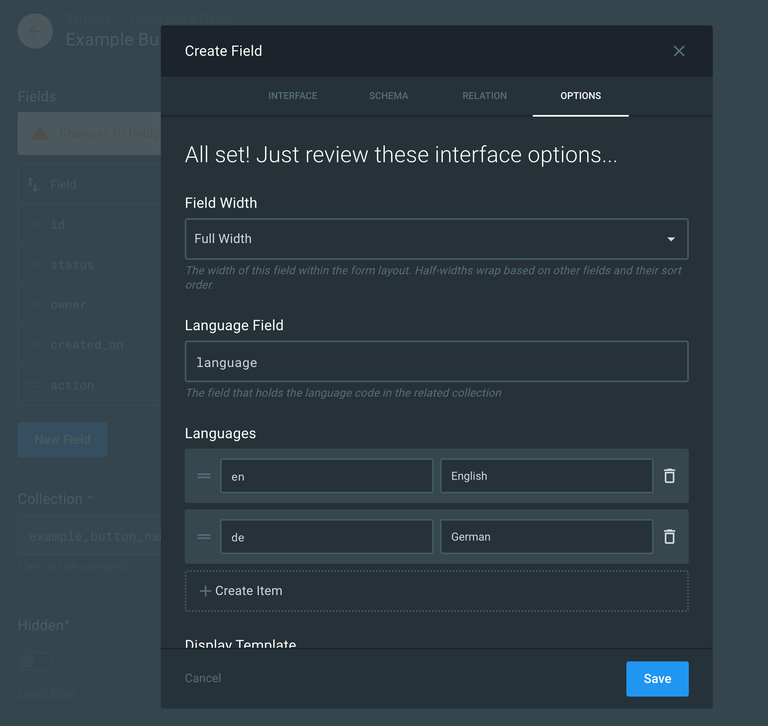768x726 pixels.
Task: Click drag handle of German row
Action: (204, 537)
